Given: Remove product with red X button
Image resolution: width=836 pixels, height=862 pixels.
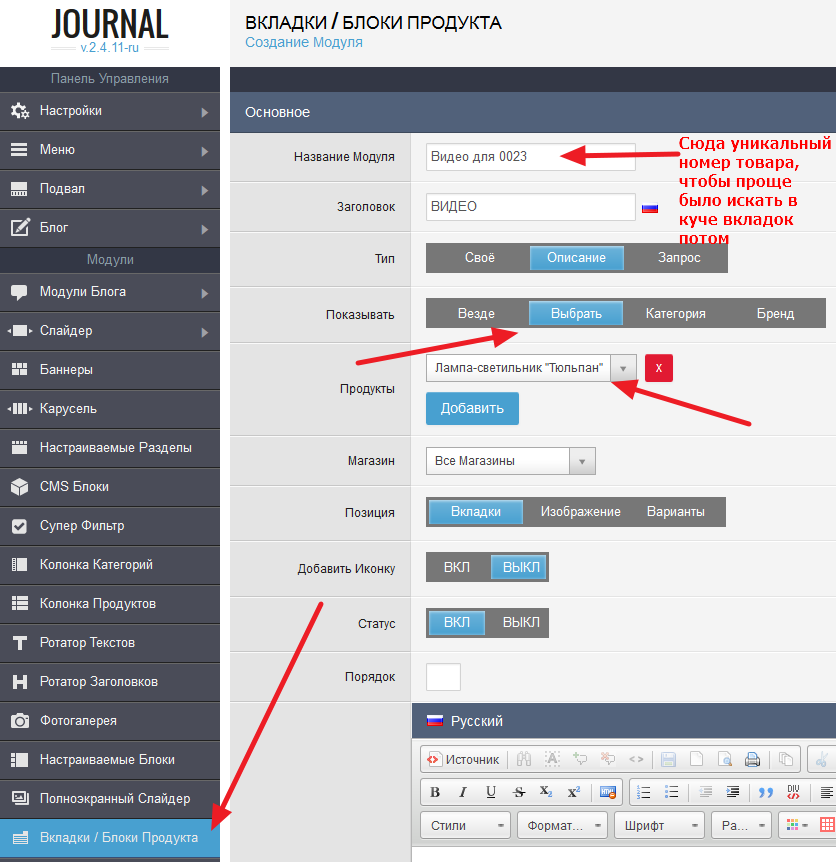Looking at the screenshot, I should point(658,368).
